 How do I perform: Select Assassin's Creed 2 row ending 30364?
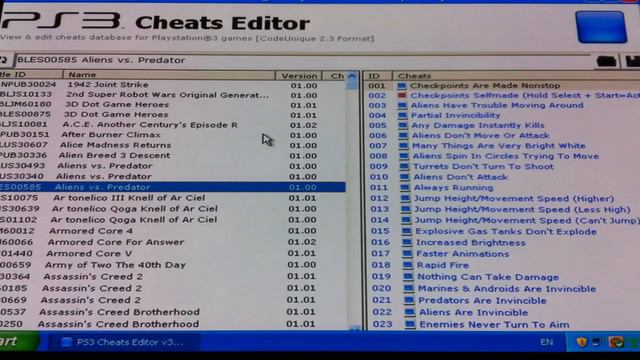[173, 277]
